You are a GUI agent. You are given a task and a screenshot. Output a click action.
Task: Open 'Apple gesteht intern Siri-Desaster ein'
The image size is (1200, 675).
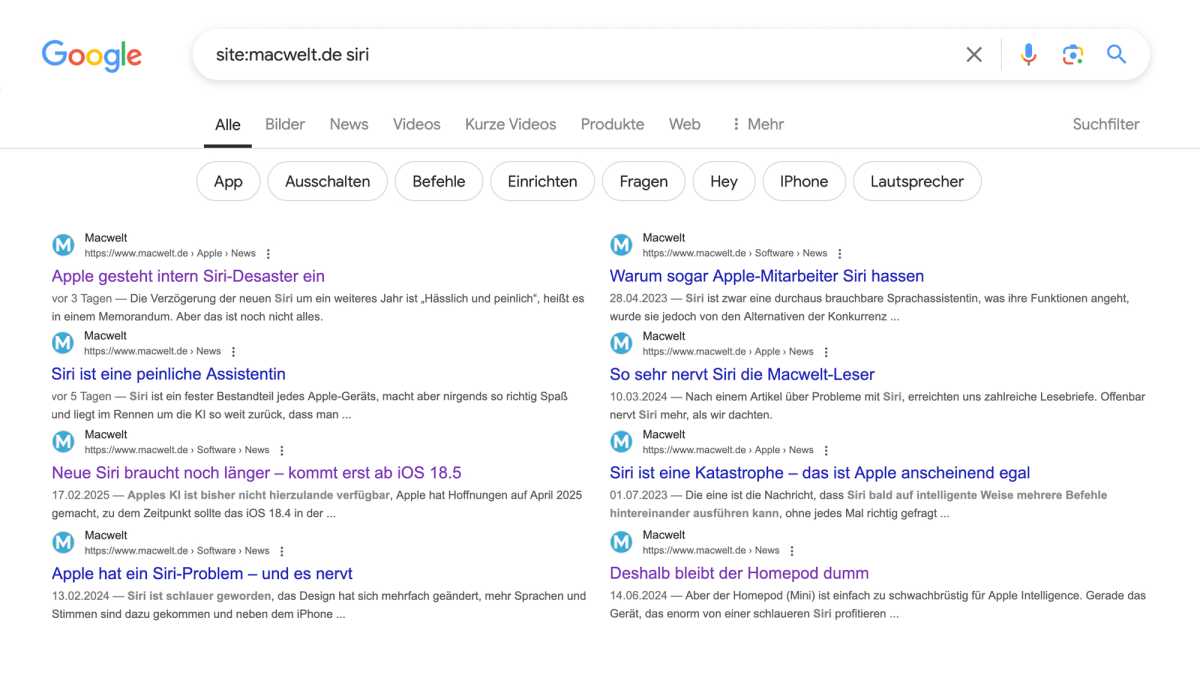(188, 276)
